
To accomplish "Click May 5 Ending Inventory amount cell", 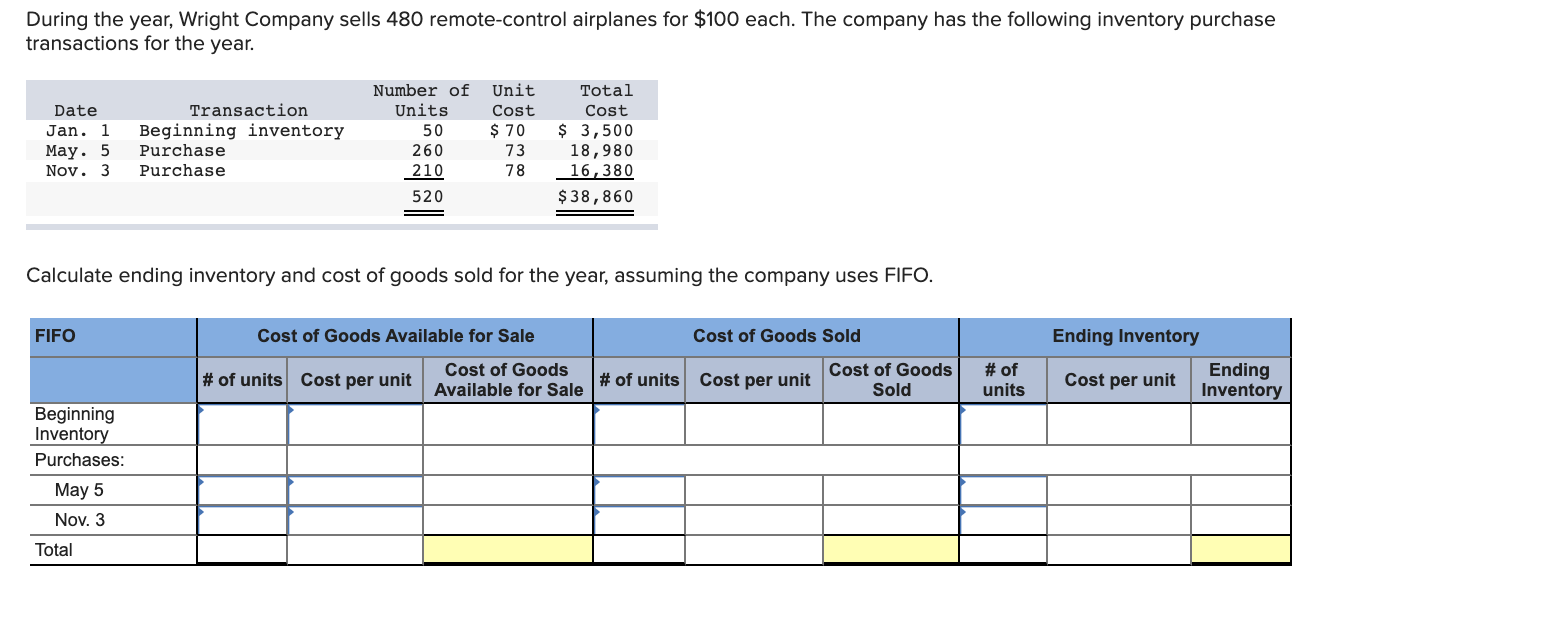I will pos(1240,490).
